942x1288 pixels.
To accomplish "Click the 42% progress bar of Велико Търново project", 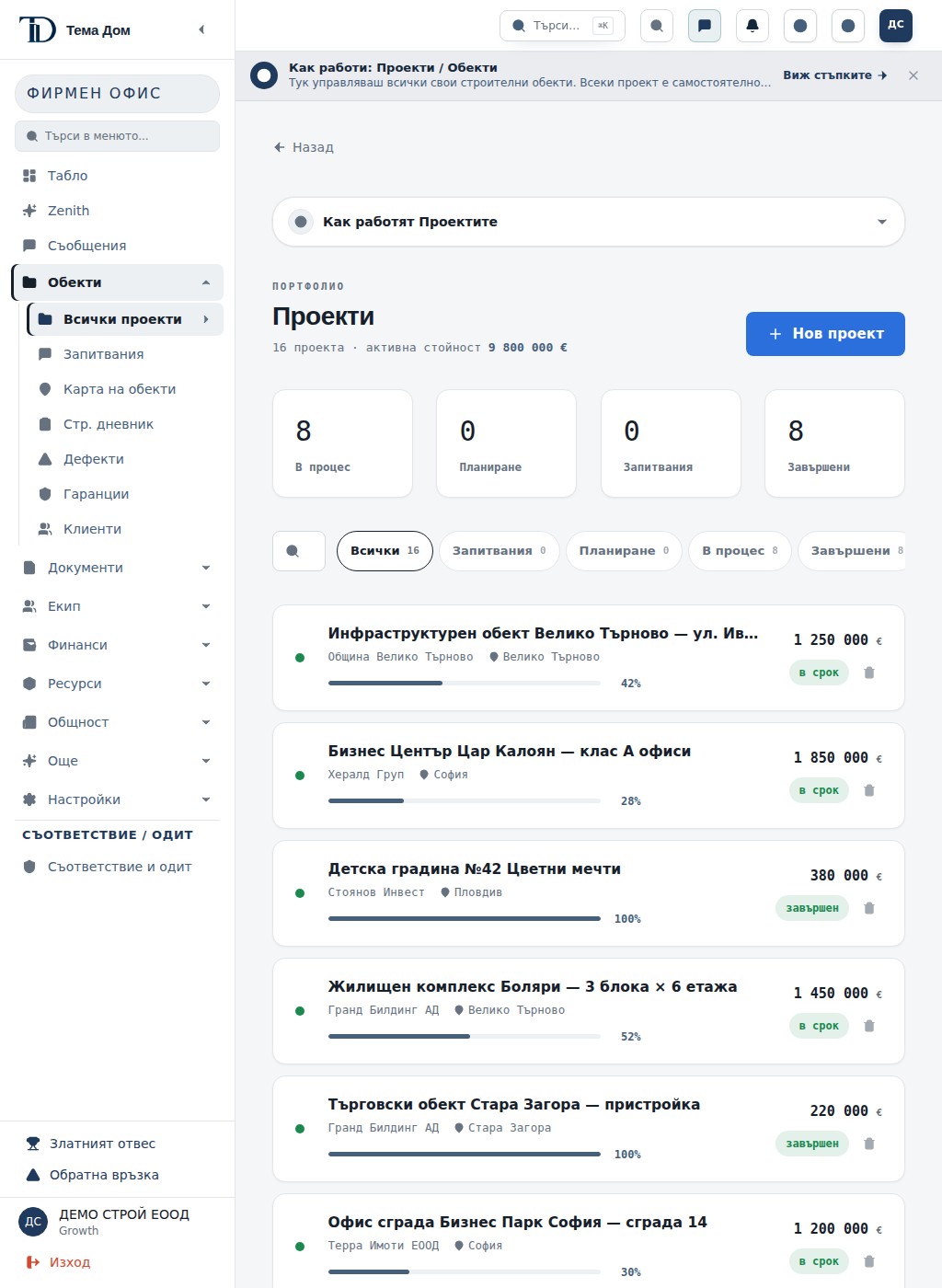I will (465, 684).
